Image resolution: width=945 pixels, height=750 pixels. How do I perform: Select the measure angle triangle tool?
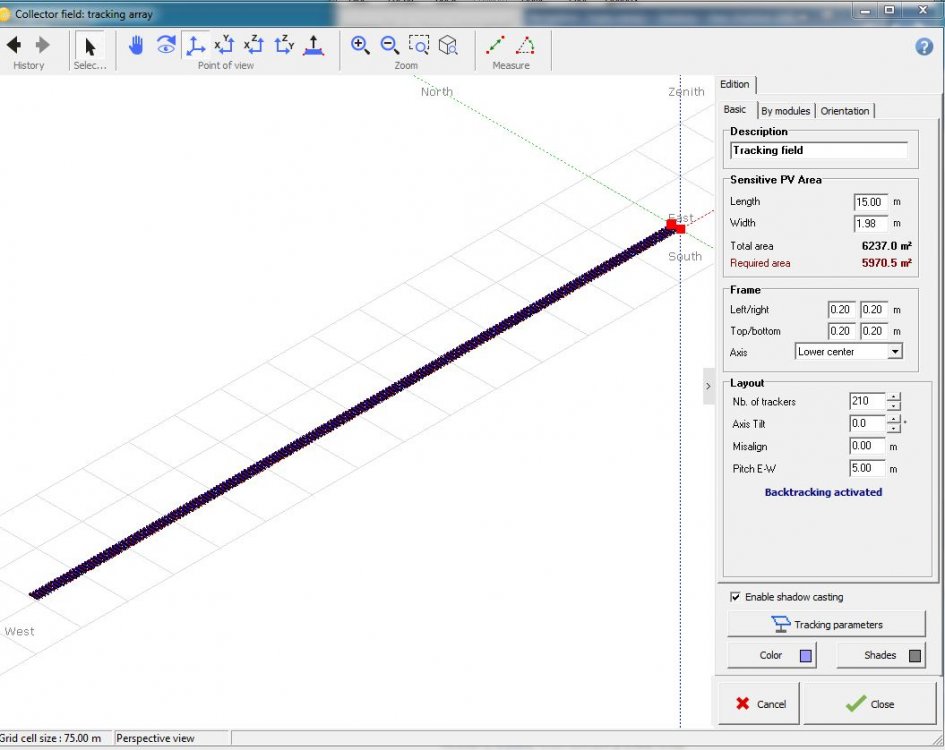tap(525, 45)
